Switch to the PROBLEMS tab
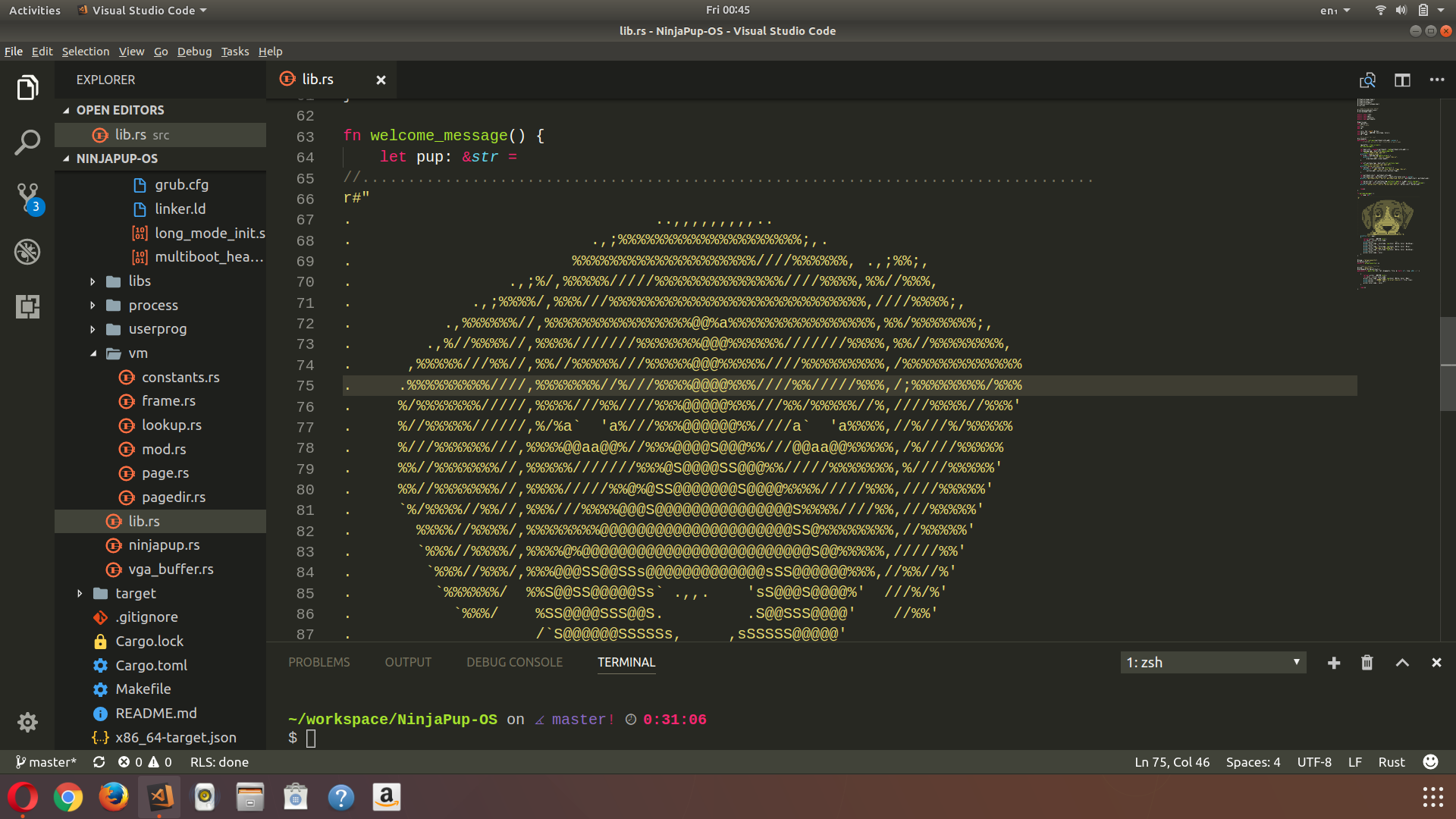This screenshot has width=1456, height=819. pyautogui.click(x=318, y=663)
